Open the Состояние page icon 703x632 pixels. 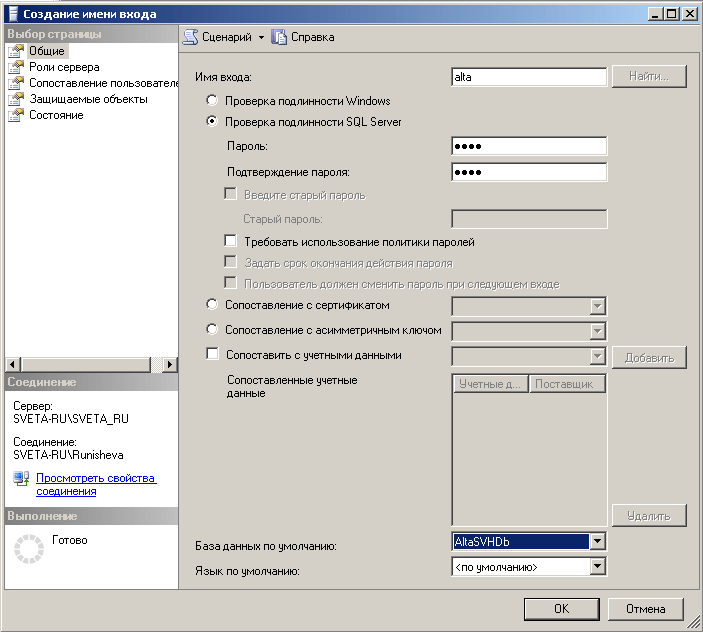pos(16,115)
